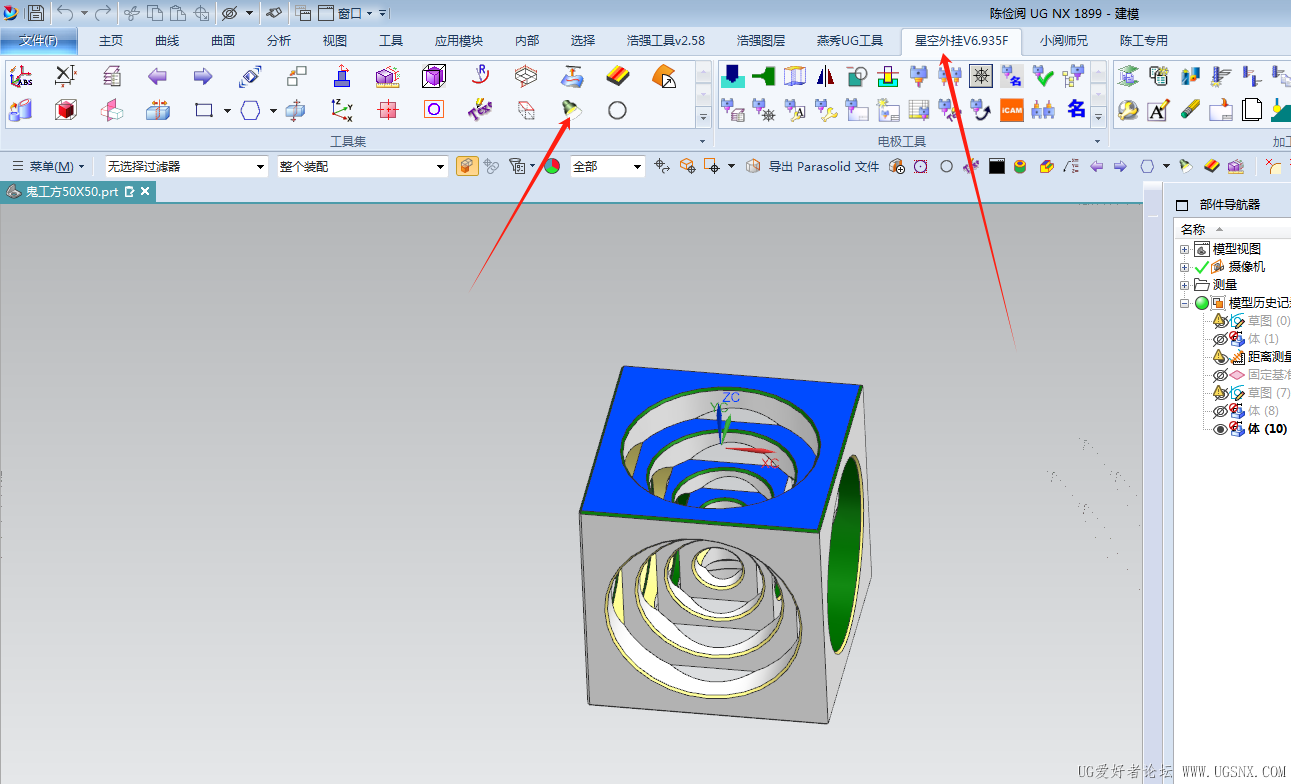Click the red and yellow layered block icon
This screenshot has width=1291, height=784.
(x=617, y=76)
